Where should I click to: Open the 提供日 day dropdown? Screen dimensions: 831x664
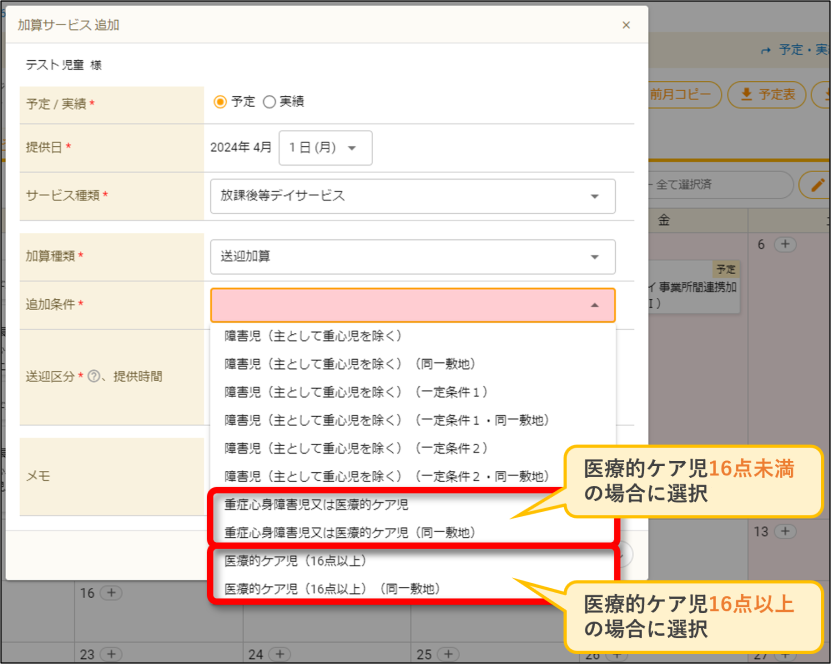(x=325, y=148)
